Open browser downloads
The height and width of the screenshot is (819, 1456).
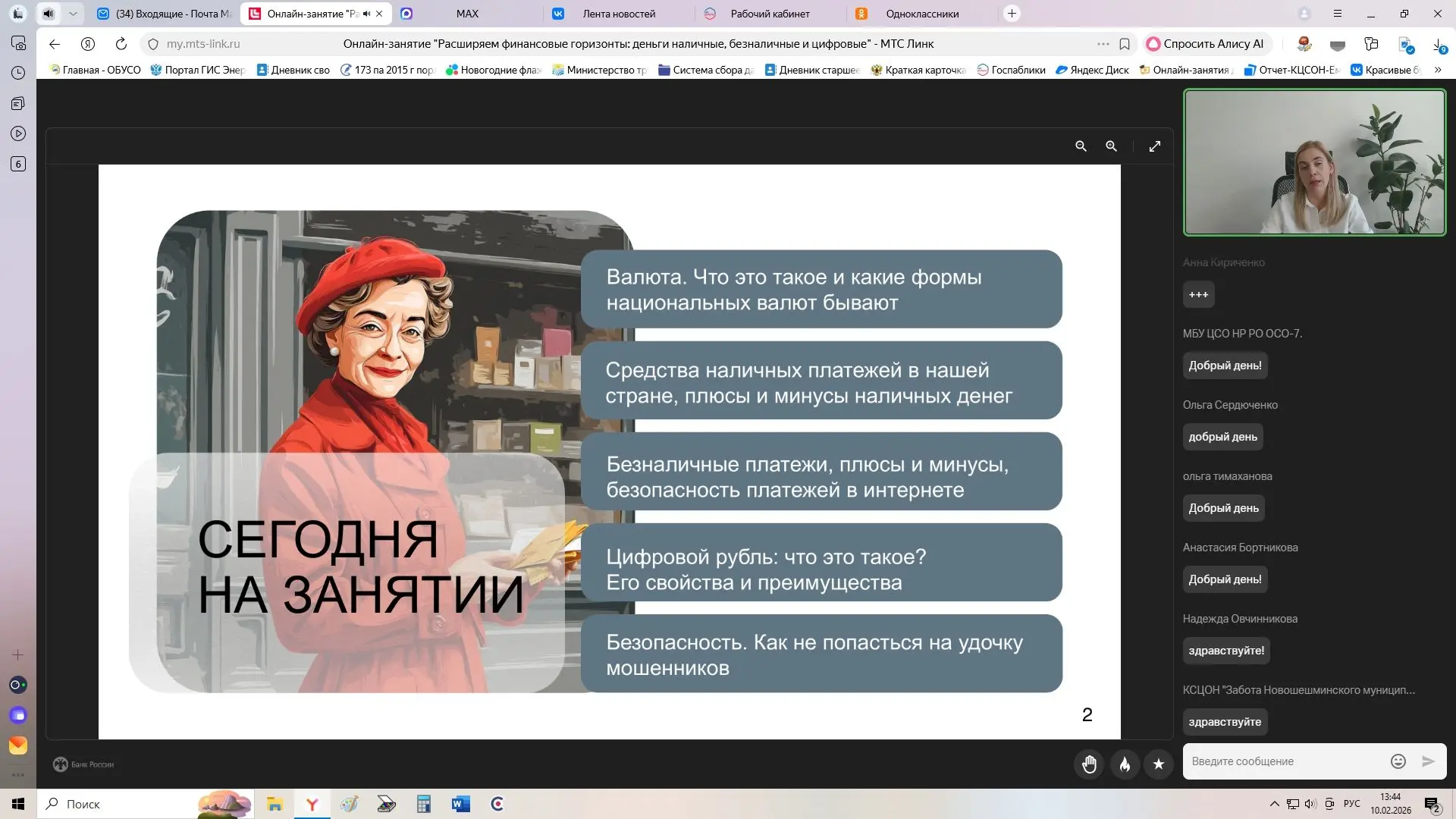coord(1439,45)
